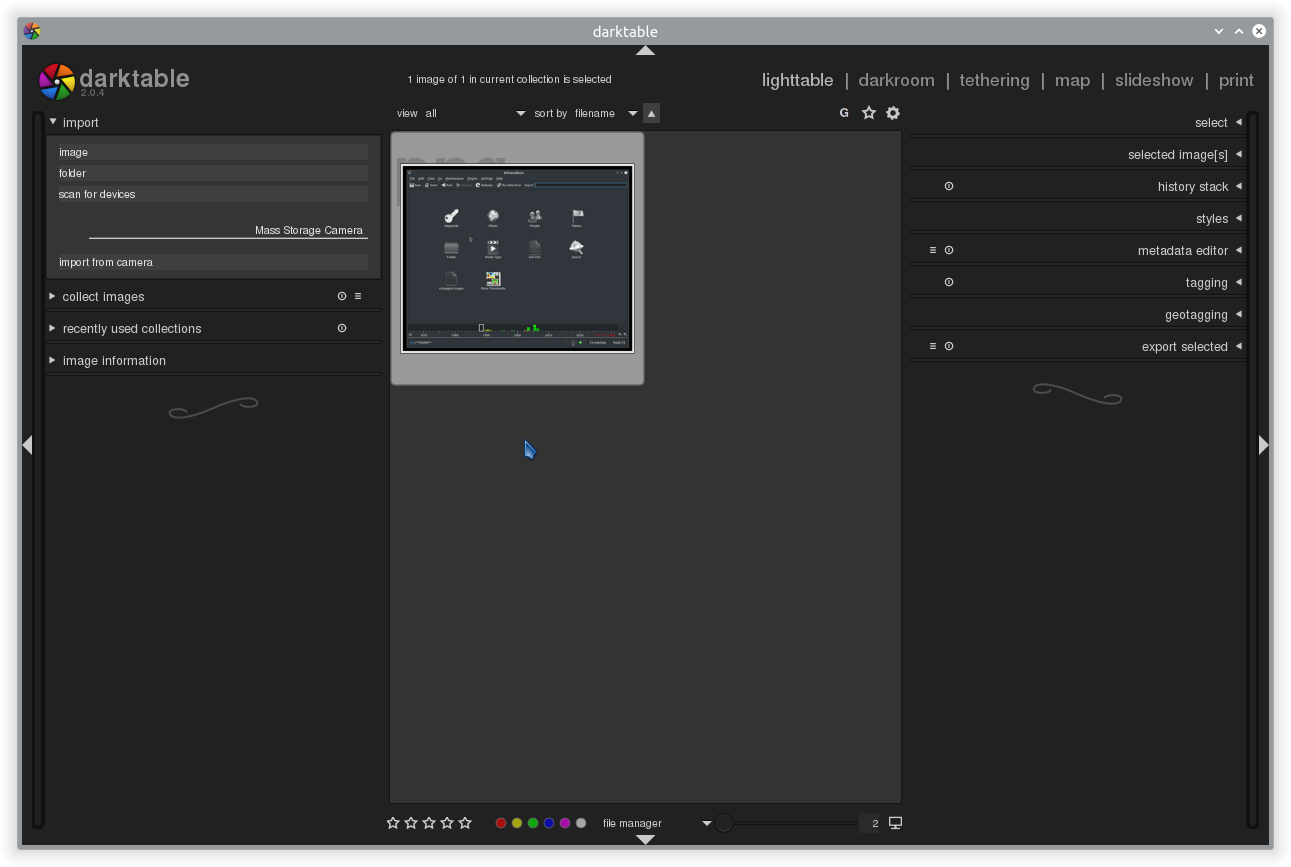Click display profile monitor icon
Screen dimensions: 1291x867
(895, 823)
